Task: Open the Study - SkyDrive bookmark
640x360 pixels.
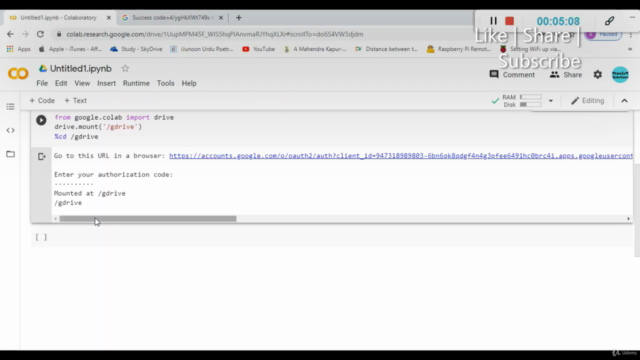Action: coord(136,49)
